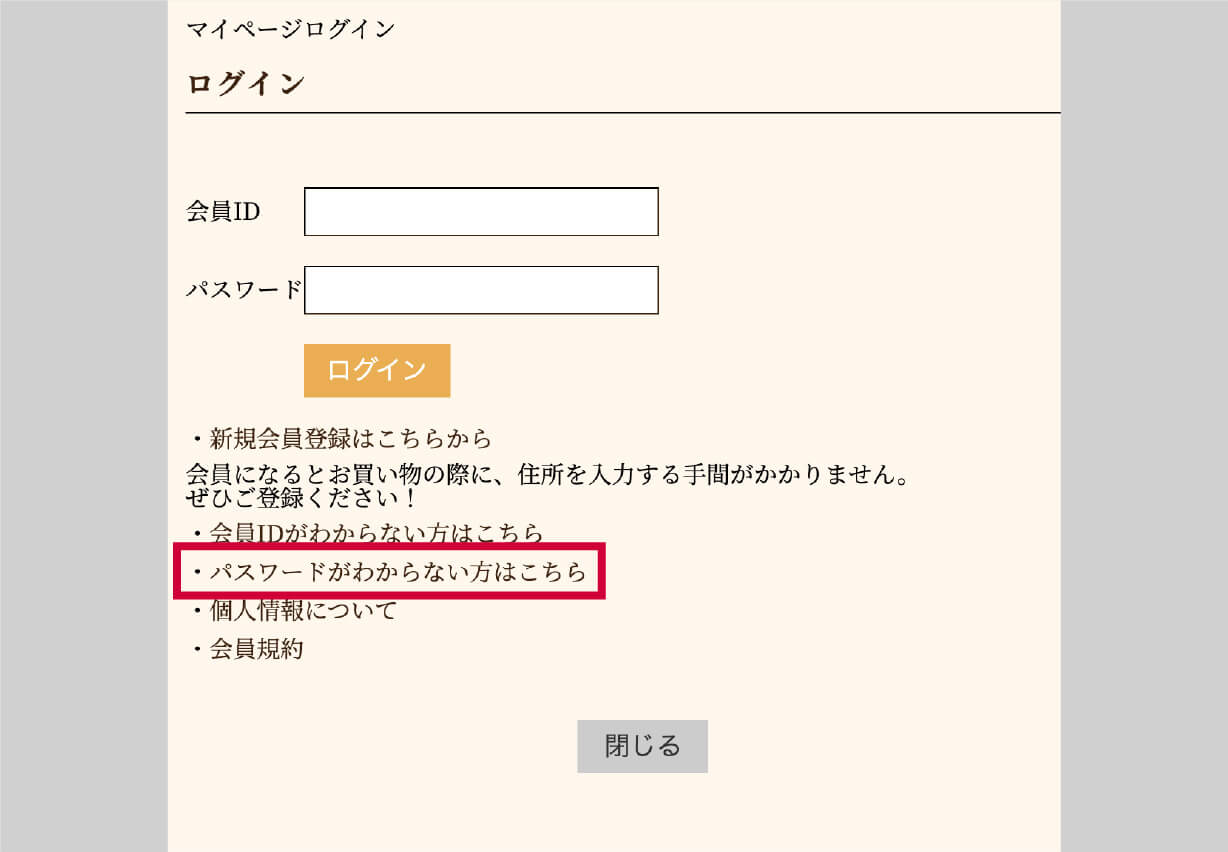Image resolution: width=1228 pixels, height=852 pixels.
Task: Select the divider line under the ログイン heading
Action: pyautogui.click(x=623, y=114)
